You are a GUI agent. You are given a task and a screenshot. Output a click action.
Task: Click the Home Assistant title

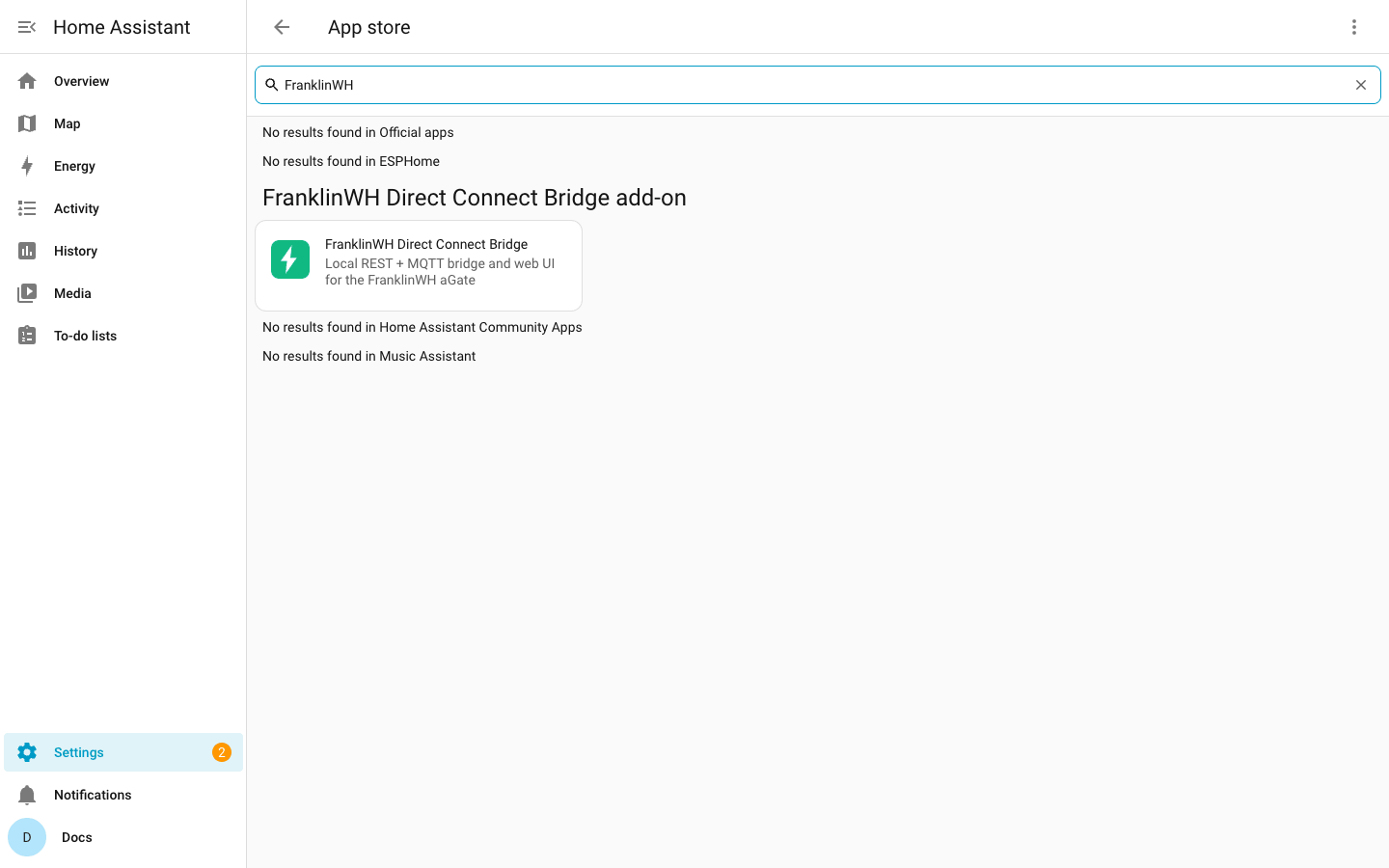pos(122,27)
